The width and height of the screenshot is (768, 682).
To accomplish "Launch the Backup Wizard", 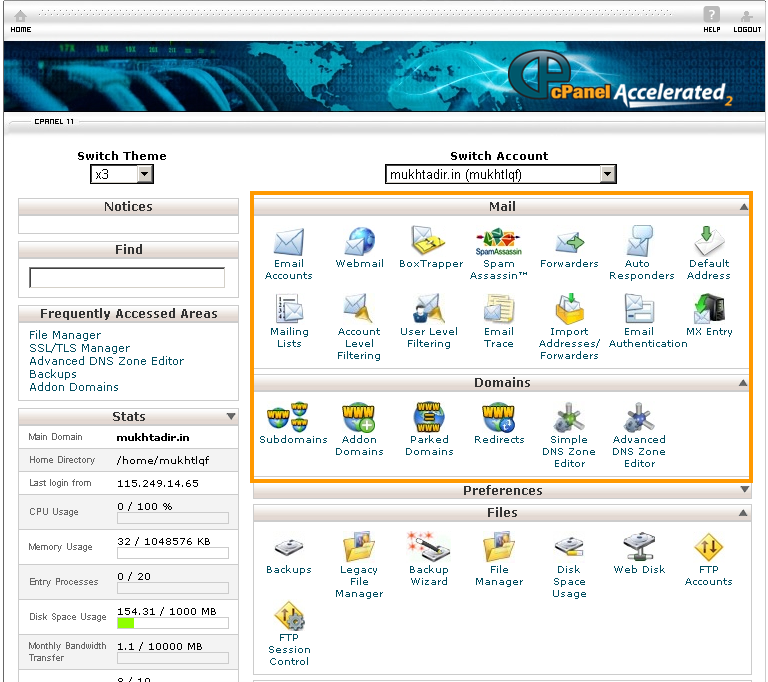I will pos(428,546).
